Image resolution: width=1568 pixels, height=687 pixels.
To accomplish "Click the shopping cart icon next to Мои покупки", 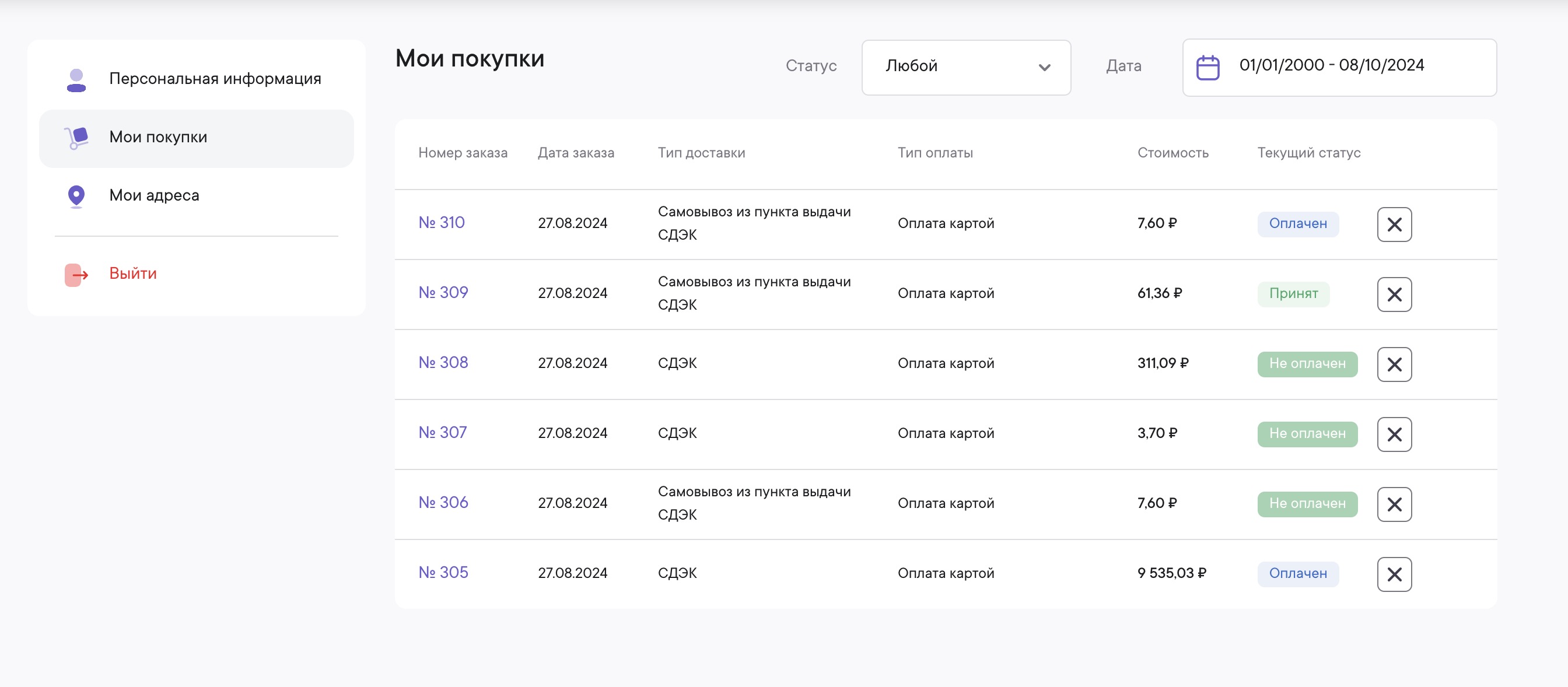I will point(76,138).
